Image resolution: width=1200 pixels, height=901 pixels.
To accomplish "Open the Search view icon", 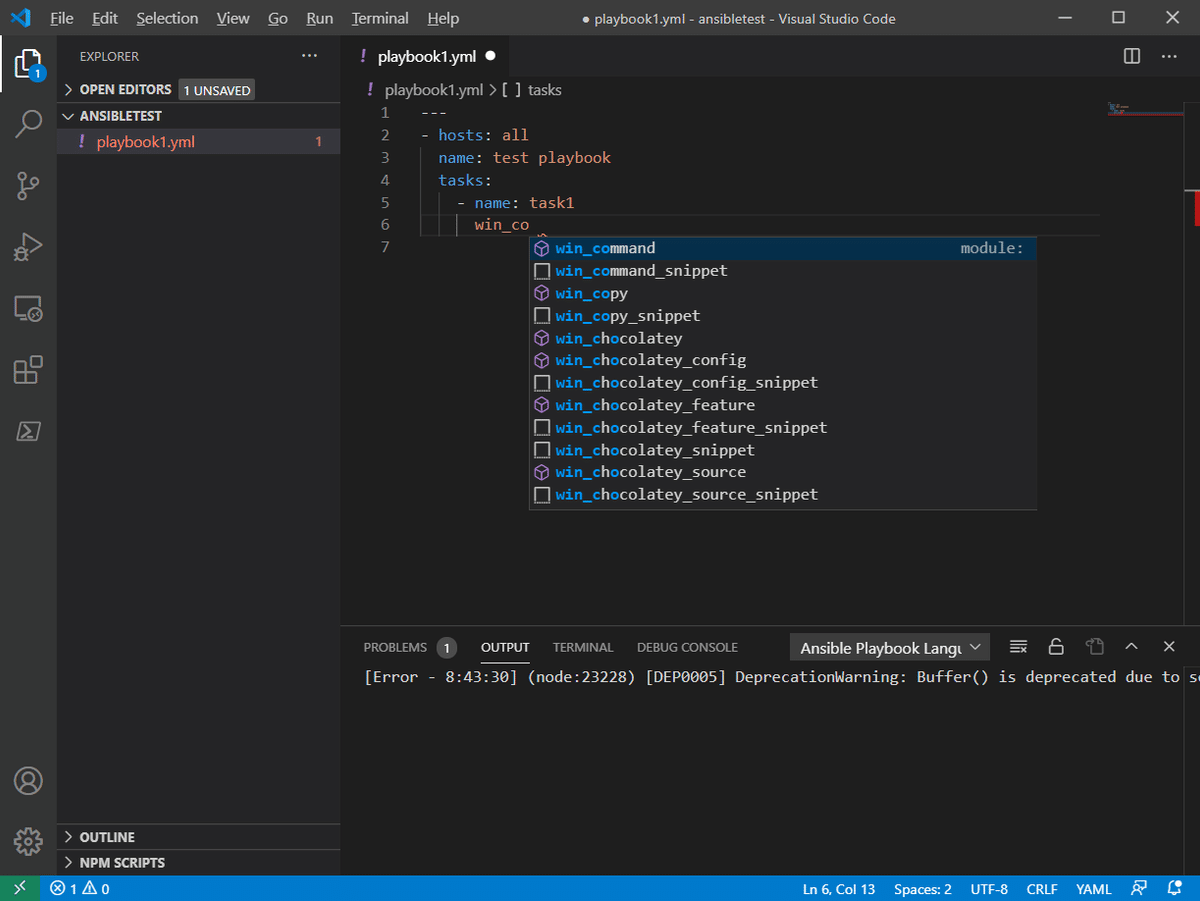I will 28,124.
